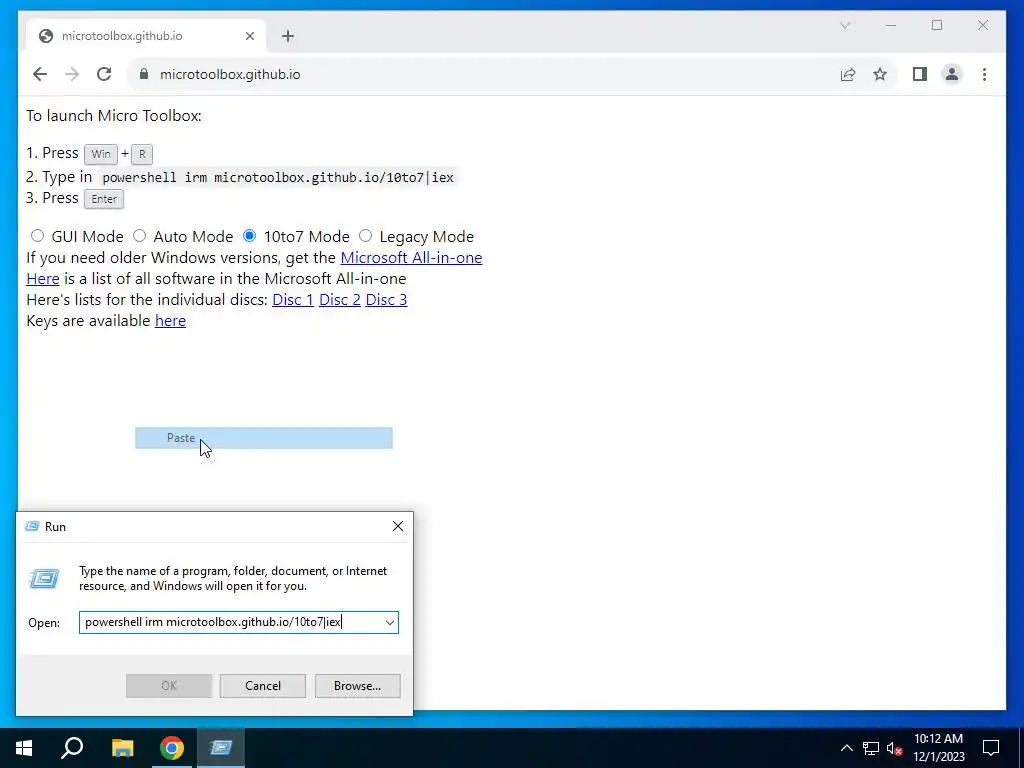Click the Win key label on page
1024x768 pixels.
click(101, 154)
